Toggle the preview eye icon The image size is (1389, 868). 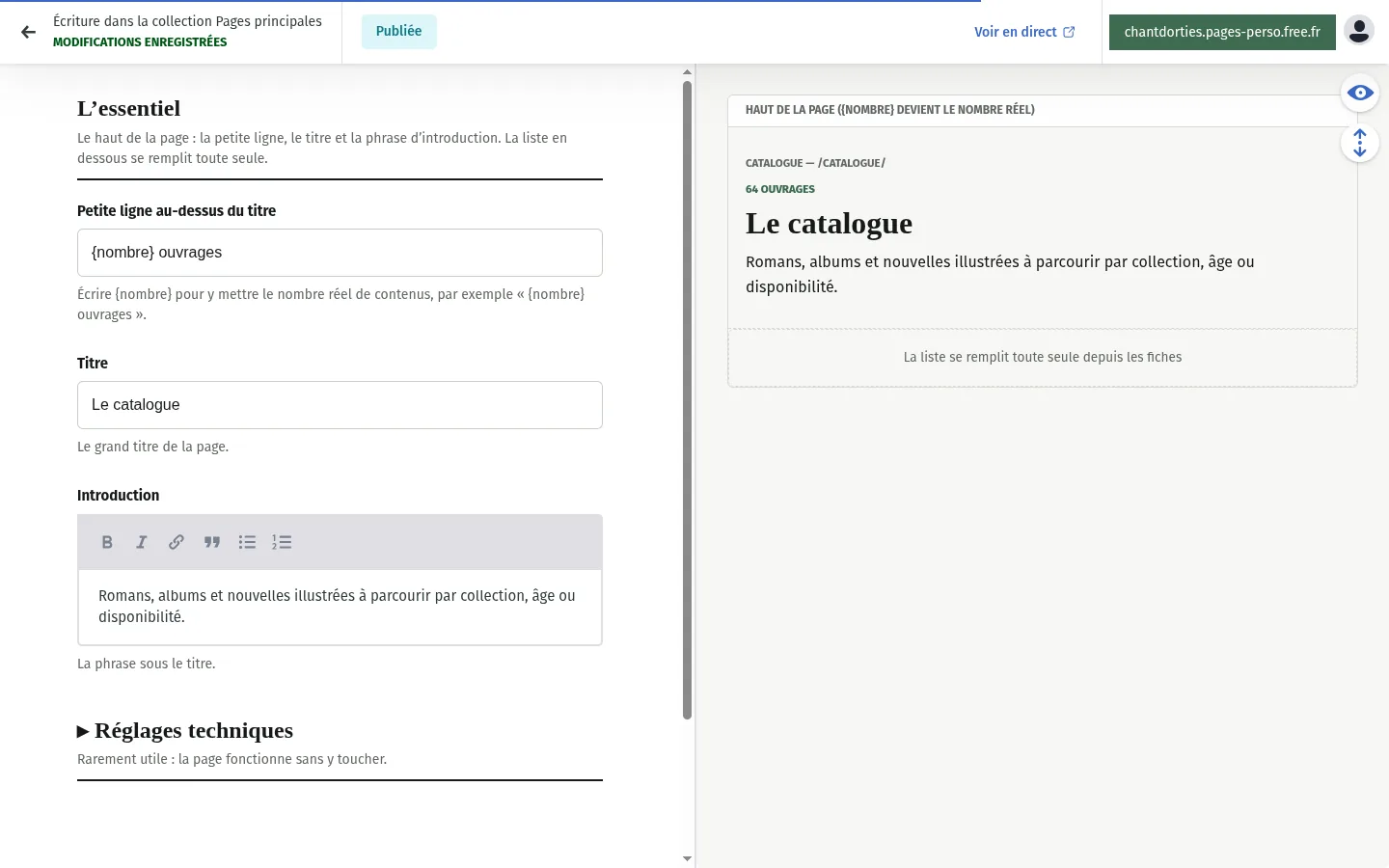pyautogui.click(x=1360, y=93)
